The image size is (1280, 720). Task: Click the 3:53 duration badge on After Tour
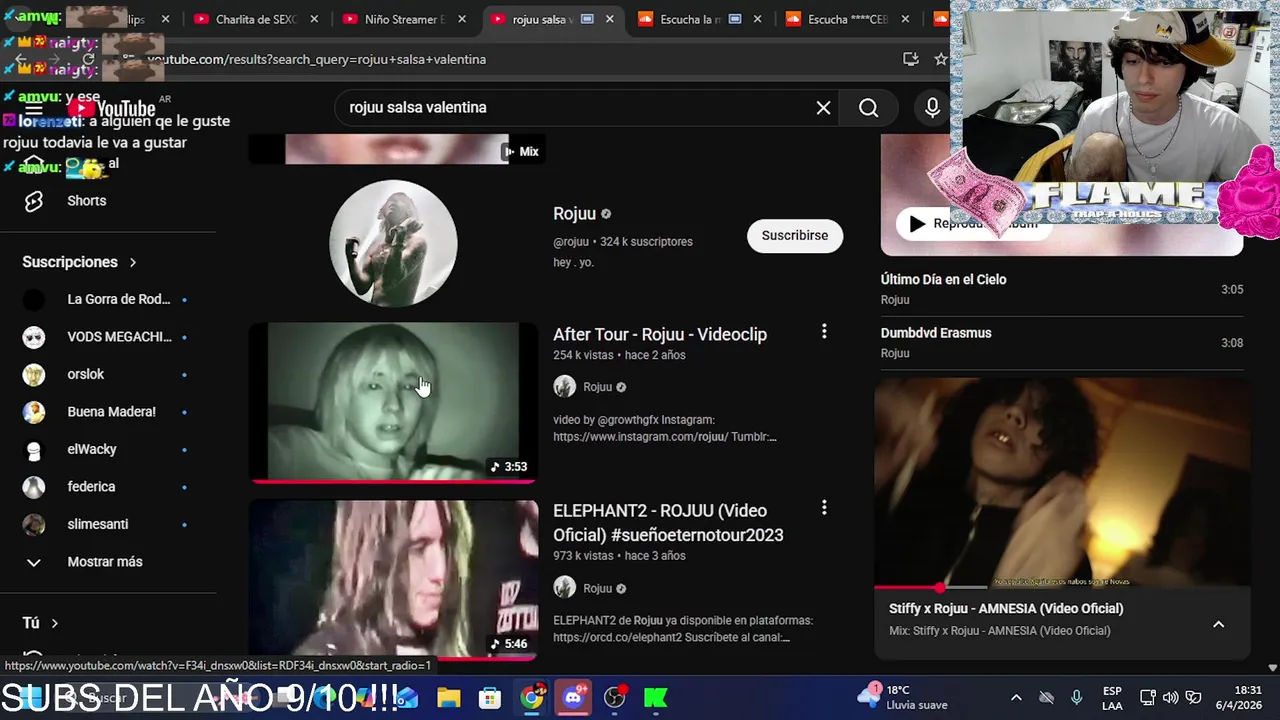click(508, 466)
